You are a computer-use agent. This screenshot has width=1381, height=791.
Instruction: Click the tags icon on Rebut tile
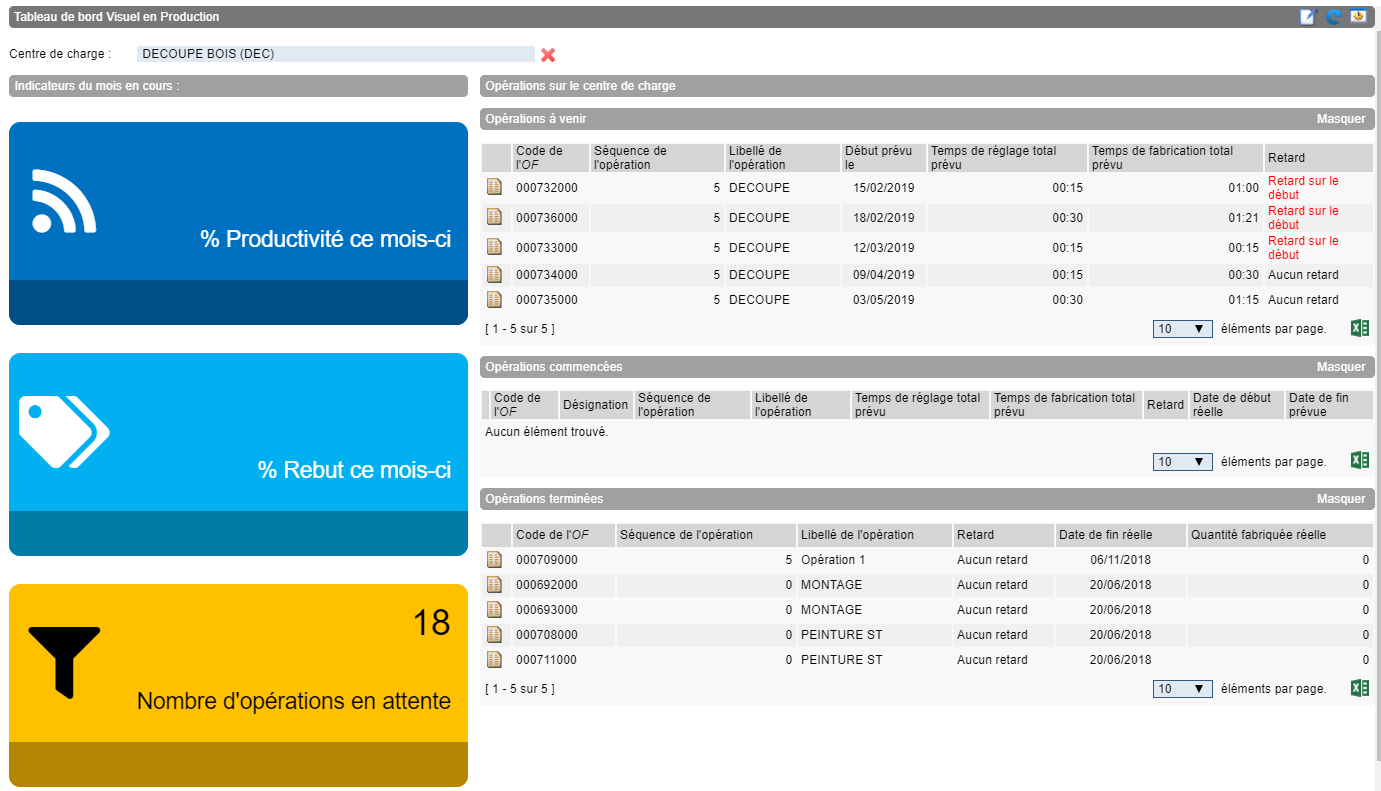64,431
